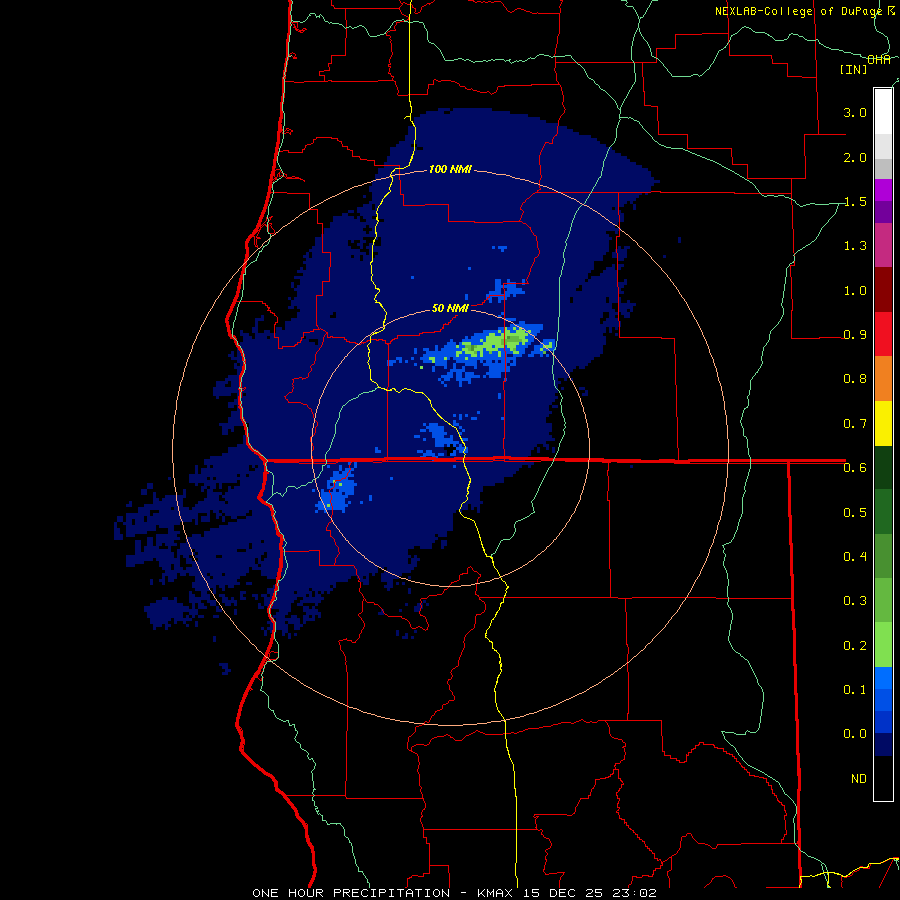Viewport: 900px width, 900px height.
Task: Click the 2.0 legend value
Action: pyautogui.click(x=855, y=157)
